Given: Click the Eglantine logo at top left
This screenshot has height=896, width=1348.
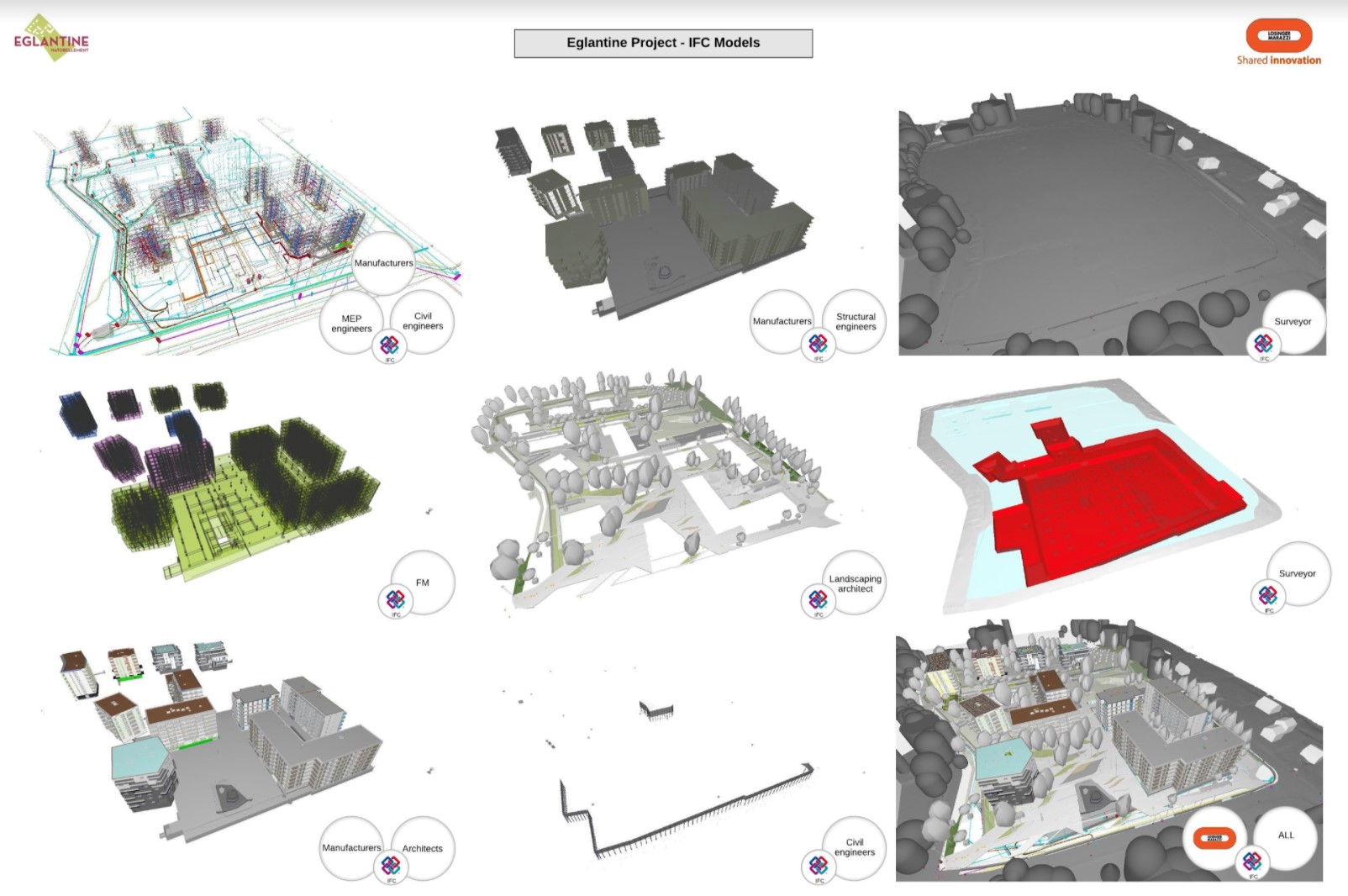Looking at the screenshot, I should [51, 39].
